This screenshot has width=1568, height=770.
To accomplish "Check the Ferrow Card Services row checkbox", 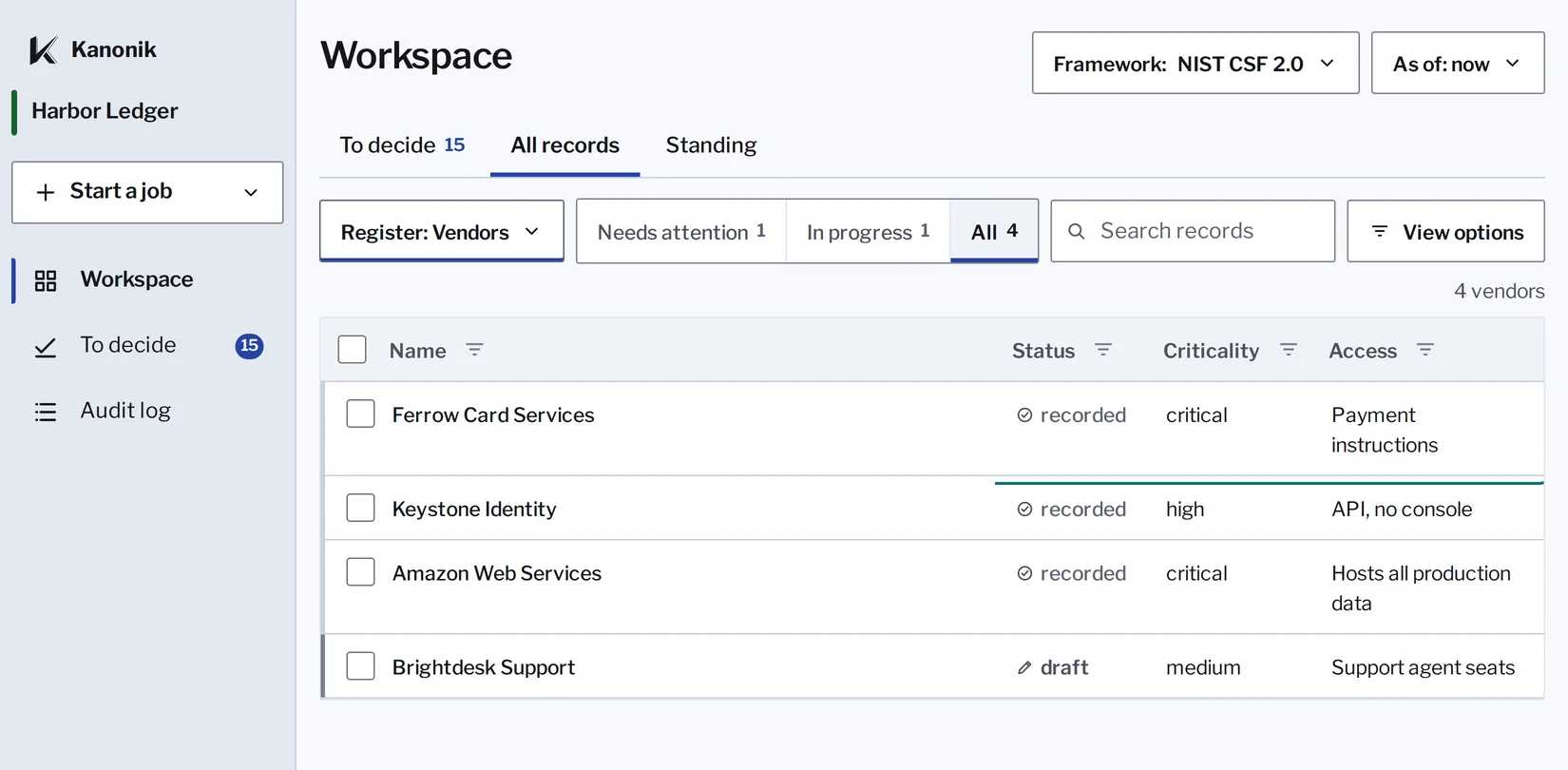I will point(360,414).
